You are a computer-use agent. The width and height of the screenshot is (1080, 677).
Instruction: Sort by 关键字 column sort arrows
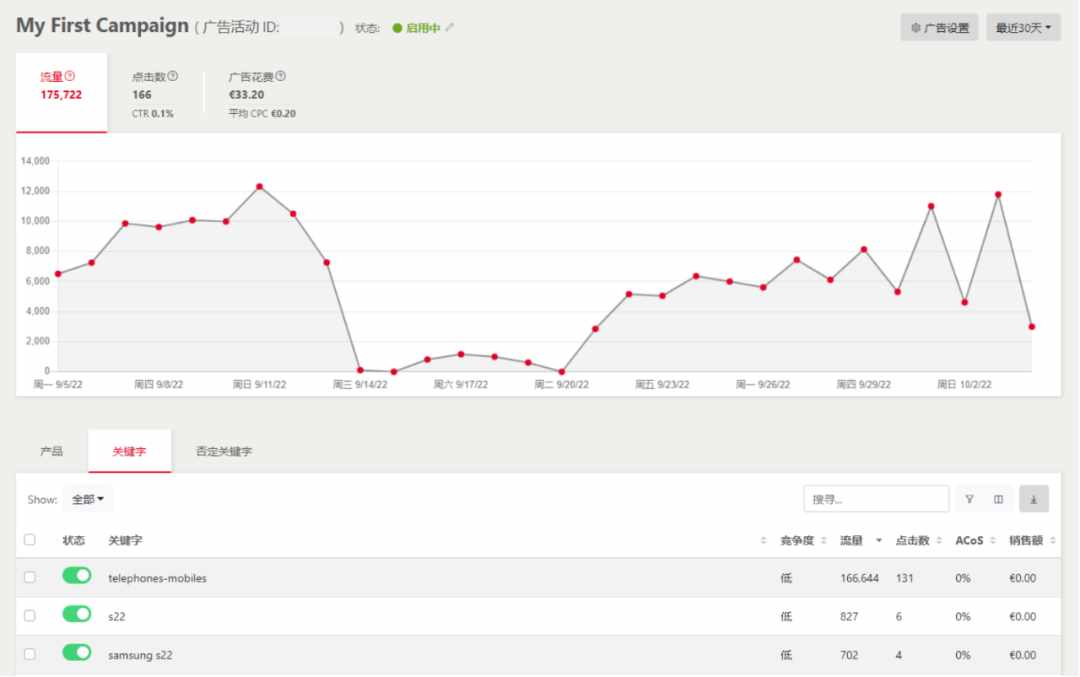click(763, 541)
